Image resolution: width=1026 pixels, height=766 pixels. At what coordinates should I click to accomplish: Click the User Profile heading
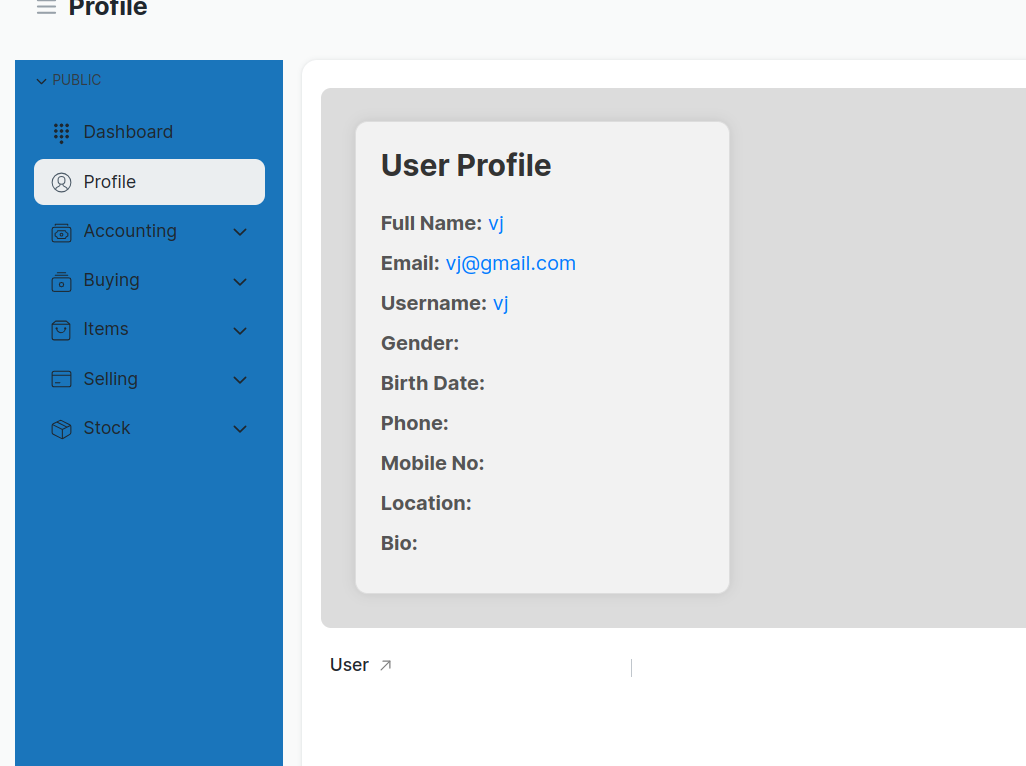pyautogui.click(x=466, y=165)
